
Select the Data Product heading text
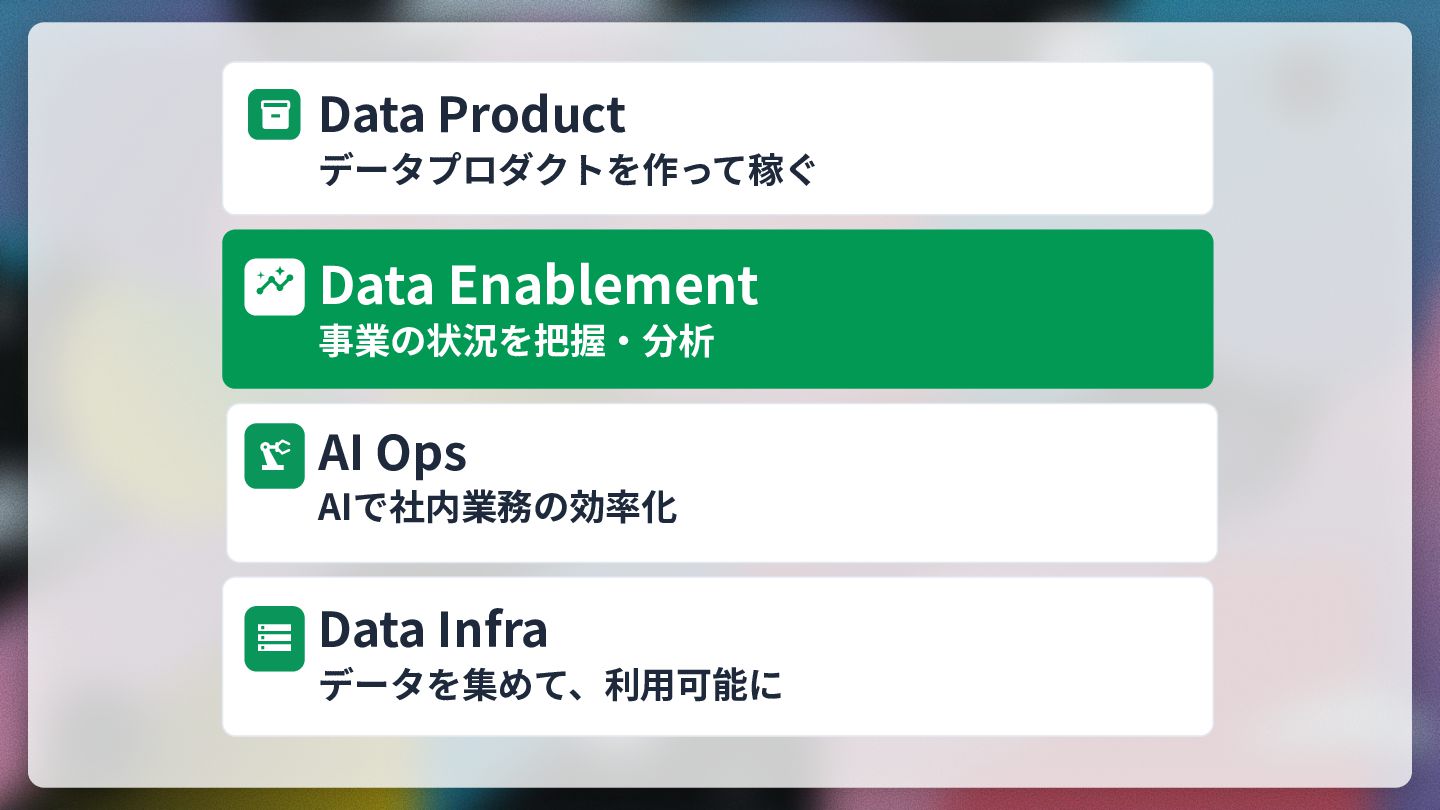coord(472,114)
